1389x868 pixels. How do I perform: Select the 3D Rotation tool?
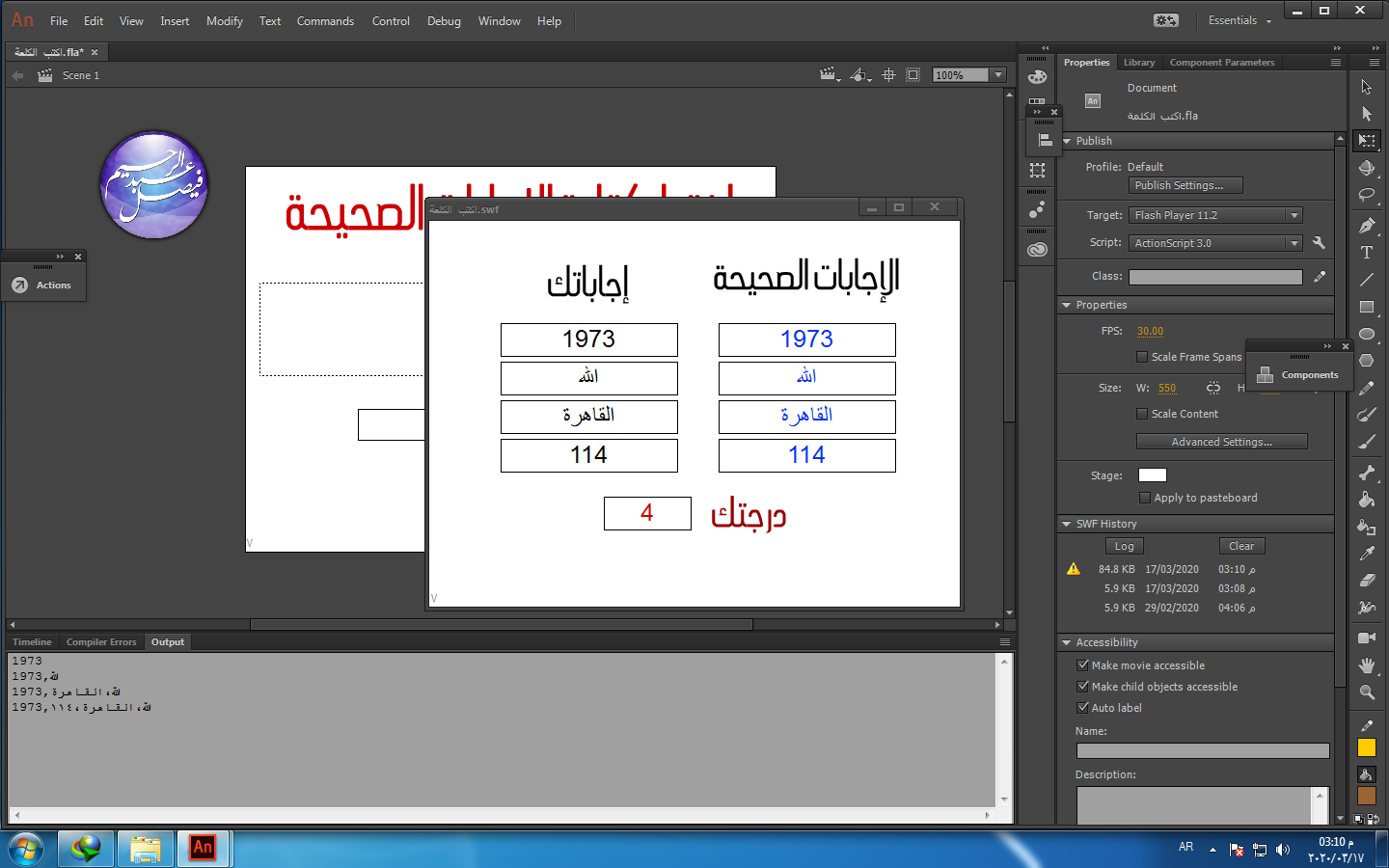pos(1367,168)
